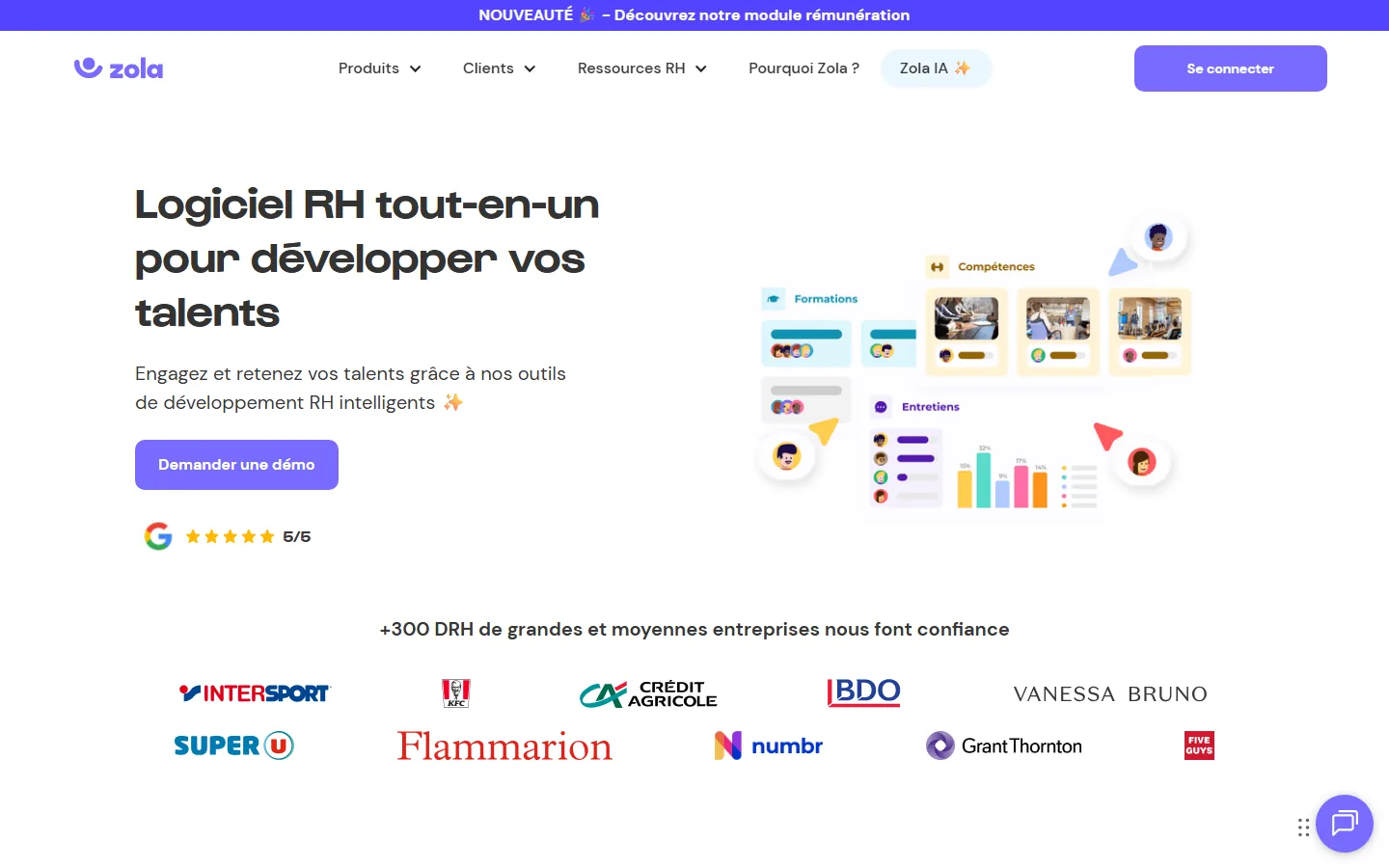
Task: Click the first Compétences photo card
Action: (967, 332)
